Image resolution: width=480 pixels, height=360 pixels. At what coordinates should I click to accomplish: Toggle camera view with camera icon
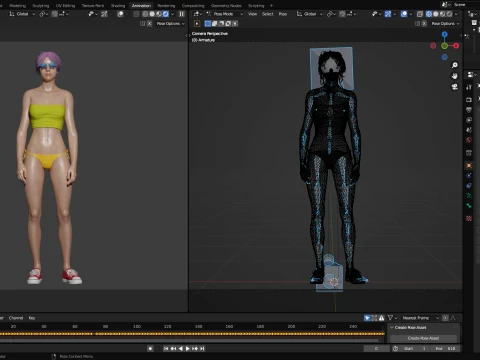point(455,87)
